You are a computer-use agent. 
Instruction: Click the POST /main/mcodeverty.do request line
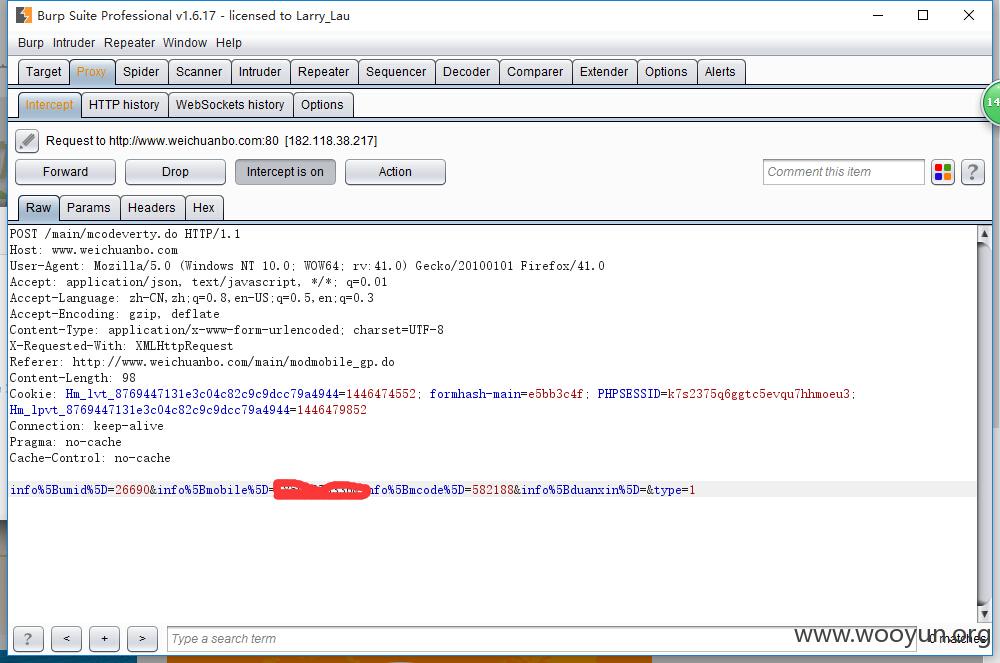pyautogui.click(x=125, y=234)
